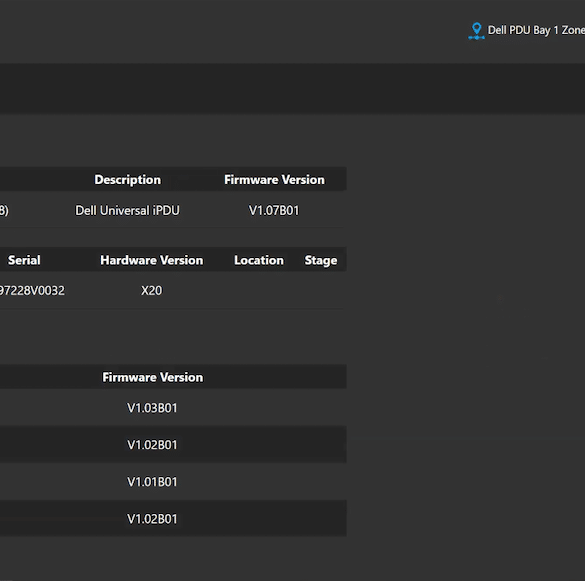Select hardware version X20
Screen dimensions: 585x581
pyautogui.click(x=151, y=290)
